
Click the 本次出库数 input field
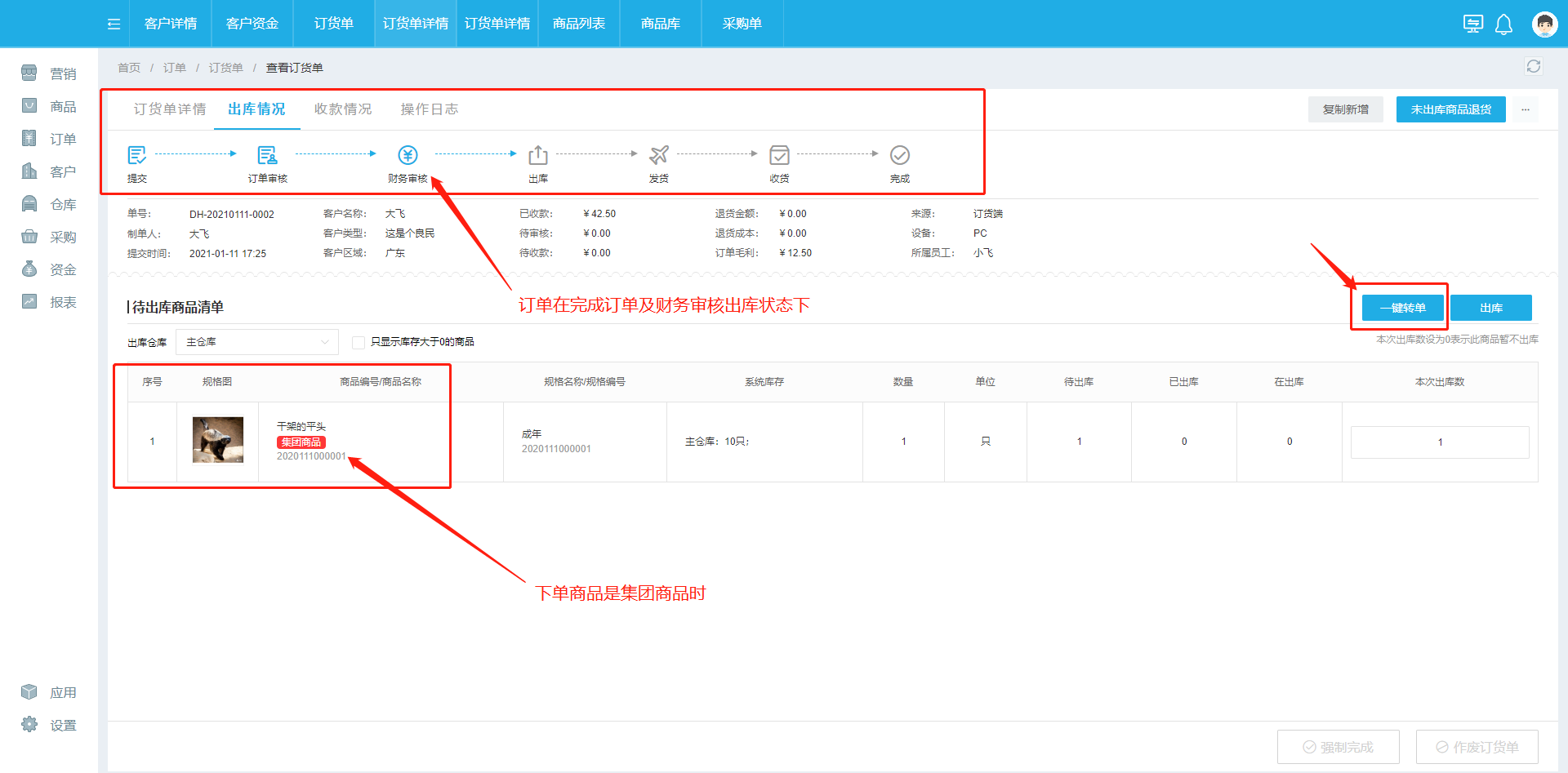tap(1439, 442)
